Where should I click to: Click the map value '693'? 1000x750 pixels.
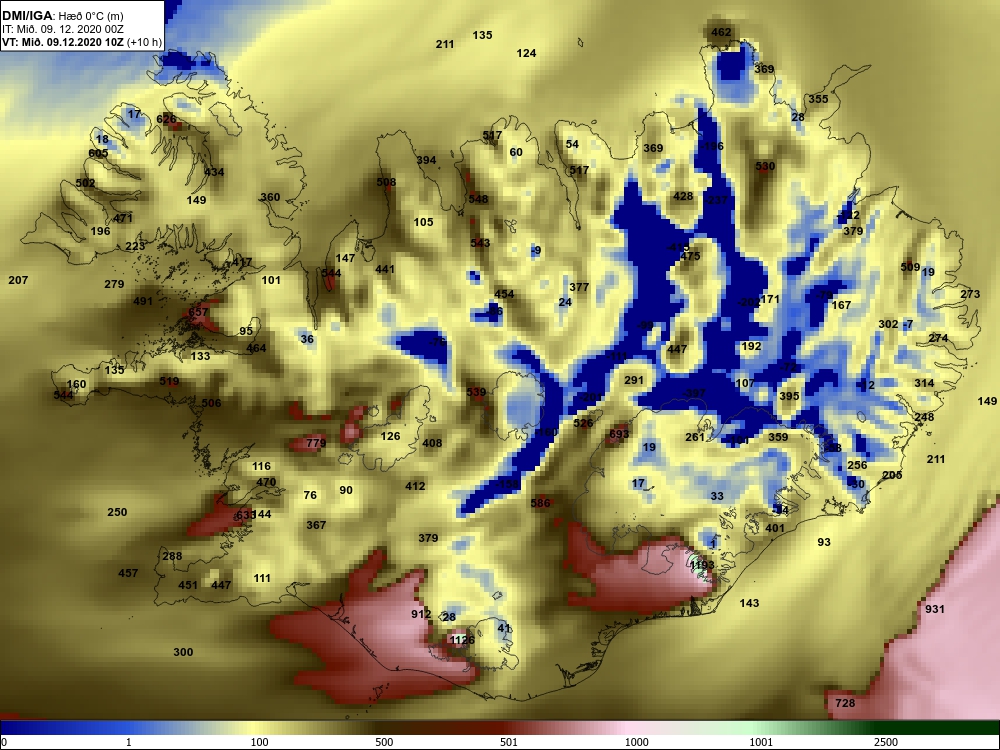pos(619,434)
